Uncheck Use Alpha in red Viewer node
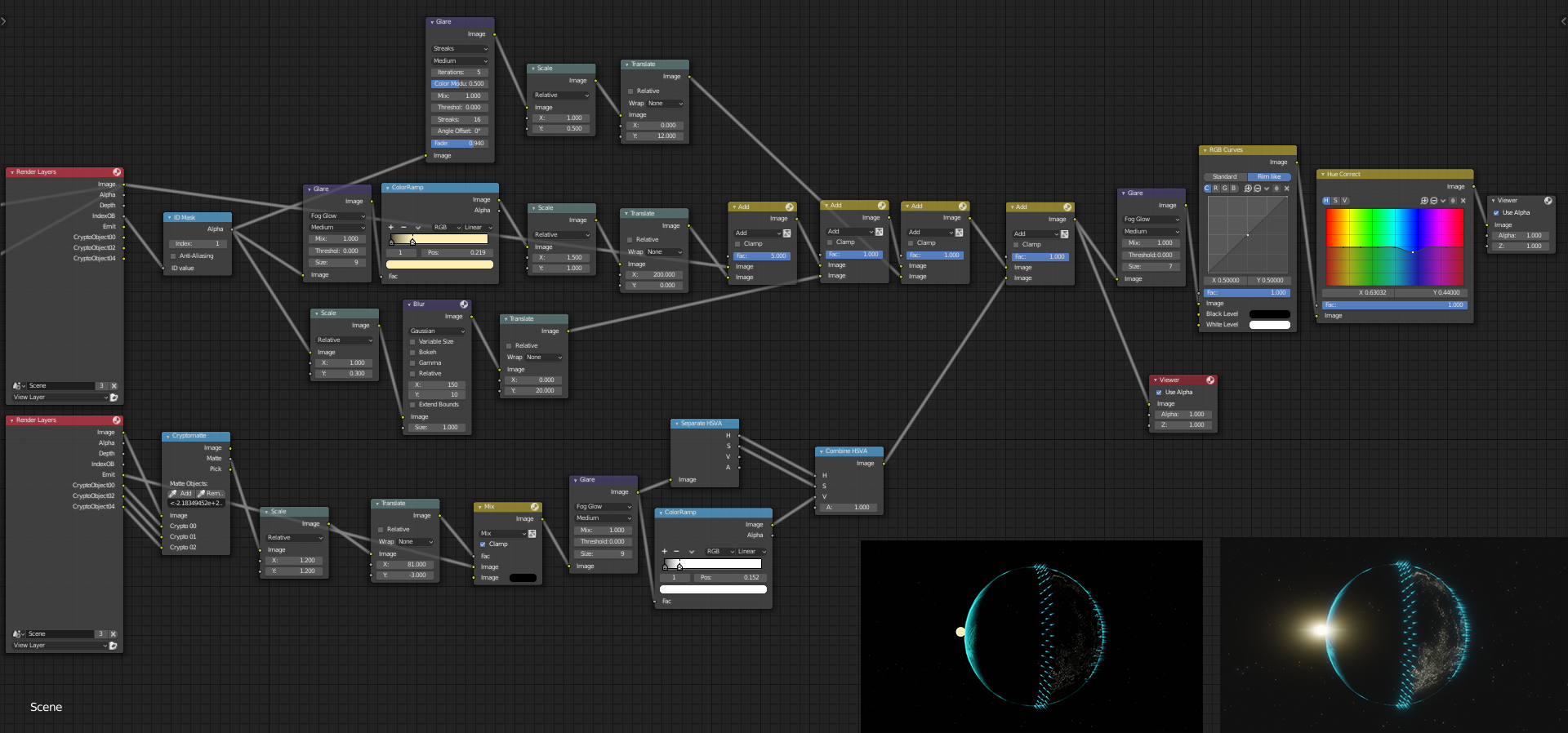1568x733 pixels. [x=1159, y=393]
